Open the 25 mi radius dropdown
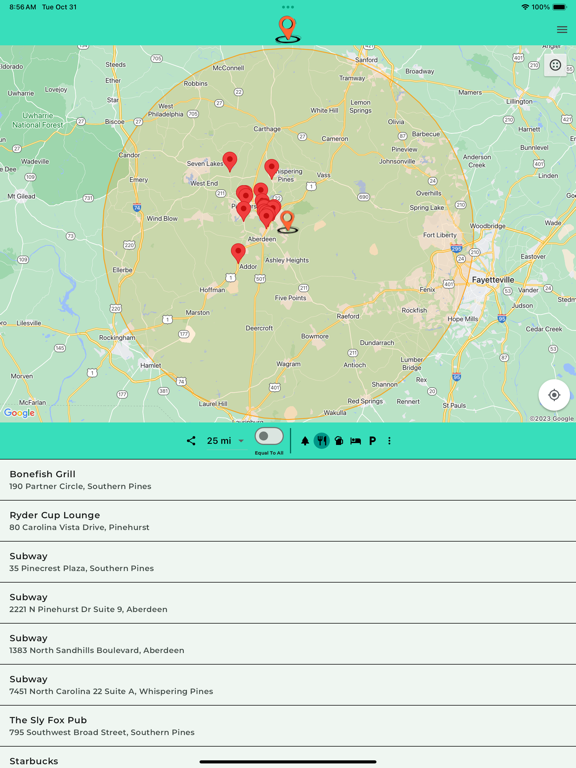This screenshot has height=768, width=576. point(225,441)
